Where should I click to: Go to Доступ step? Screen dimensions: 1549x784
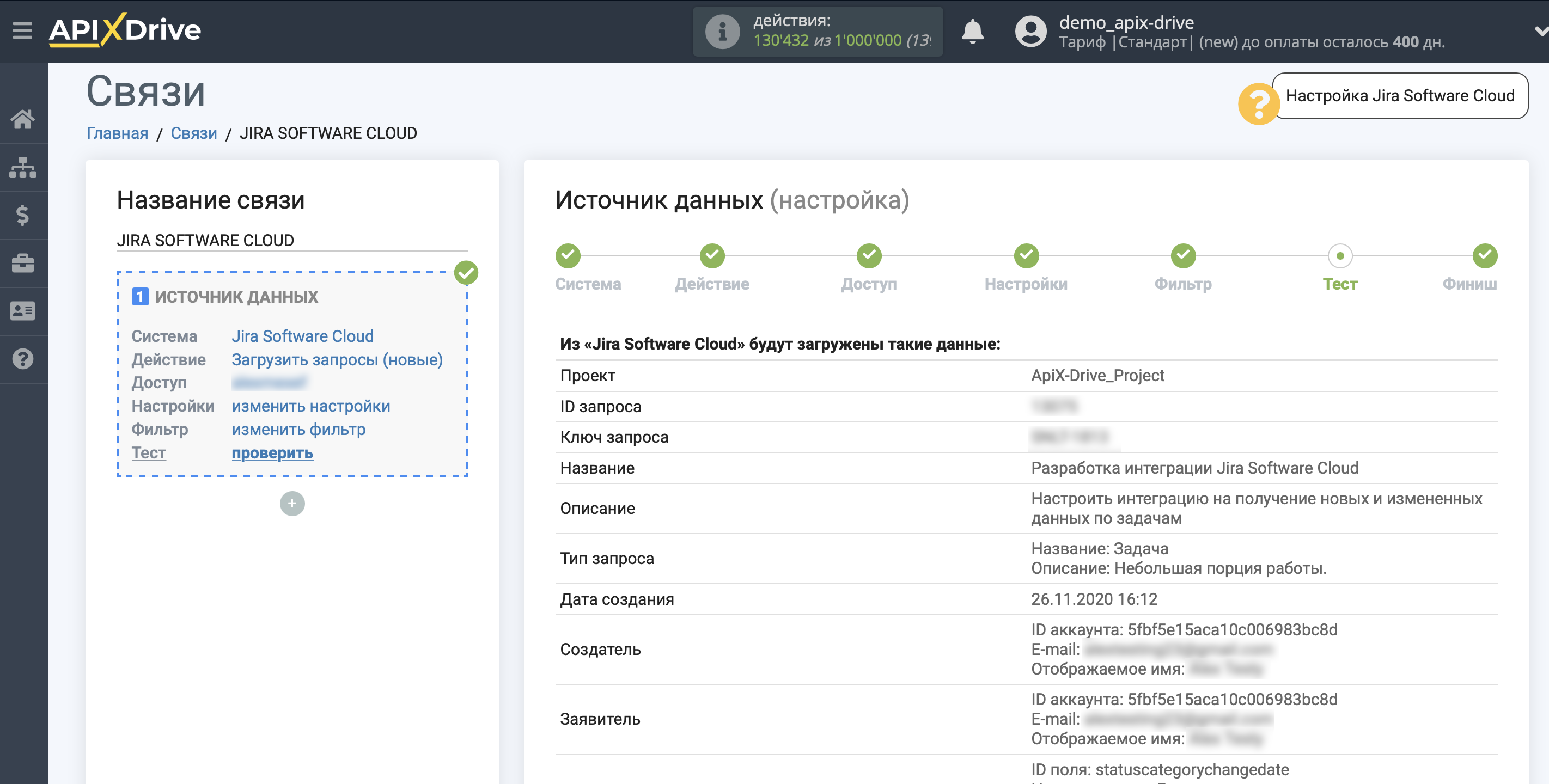868,284
